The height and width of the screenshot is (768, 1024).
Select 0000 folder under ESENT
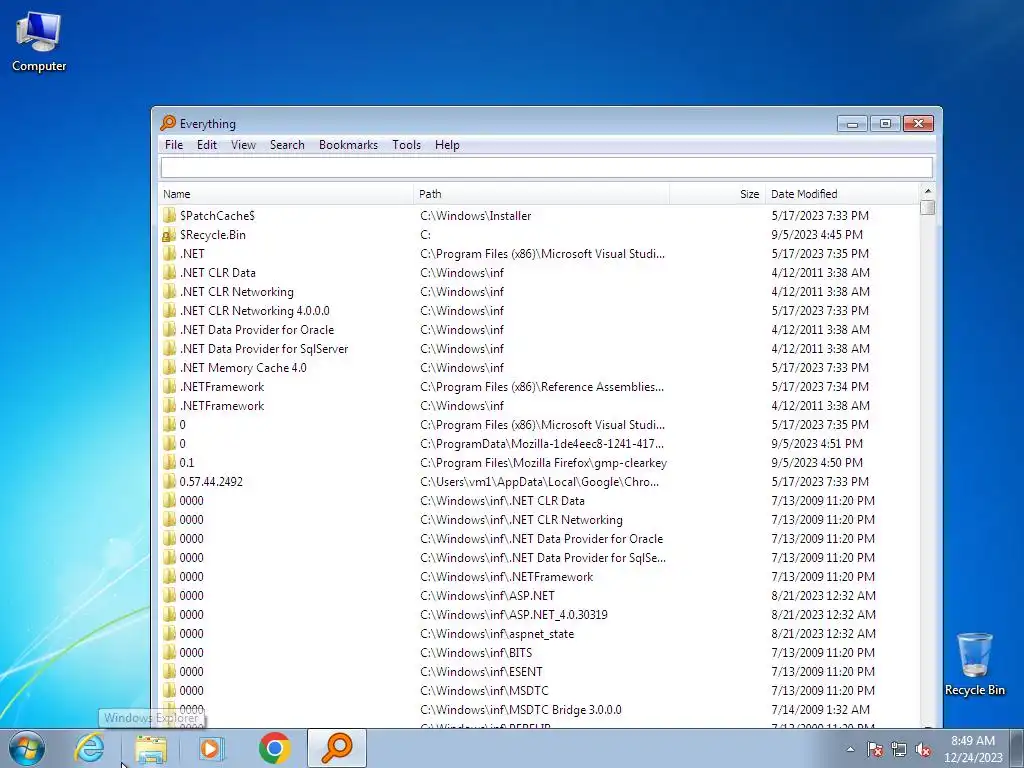tap(539, 671)
